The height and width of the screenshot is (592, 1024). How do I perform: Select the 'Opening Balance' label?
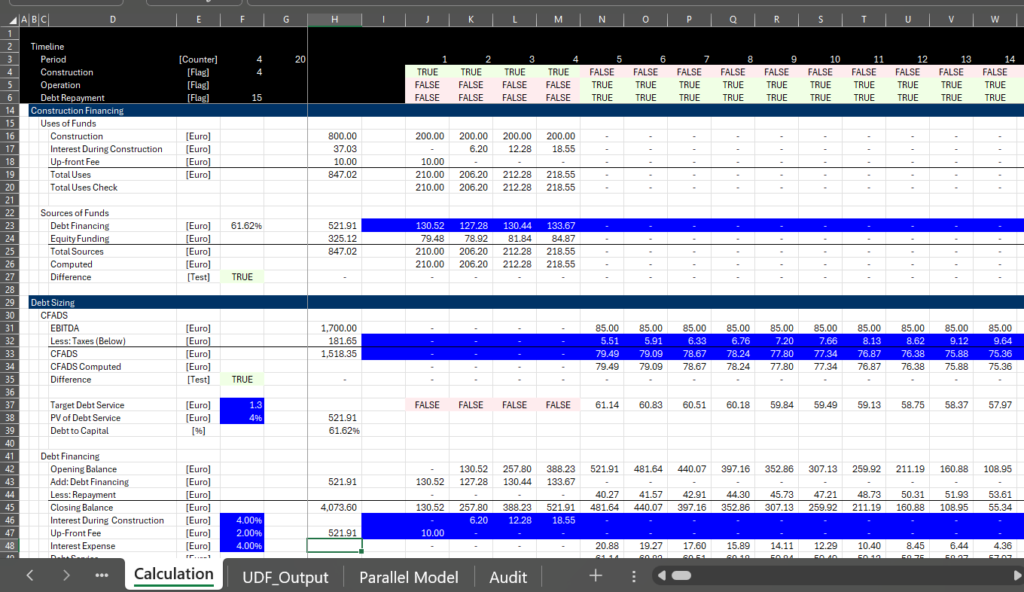point(84,469)
